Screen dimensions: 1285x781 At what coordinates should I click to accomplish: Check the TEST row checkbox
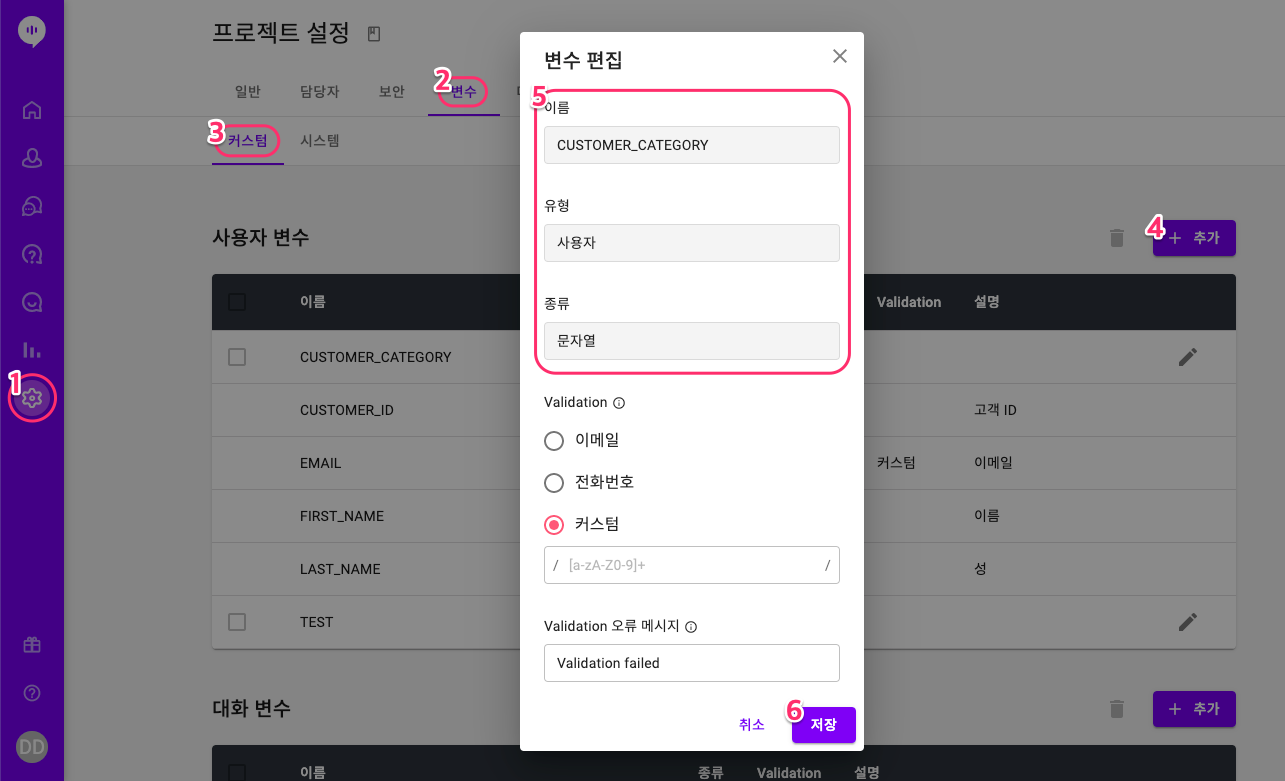pos(237,622)
